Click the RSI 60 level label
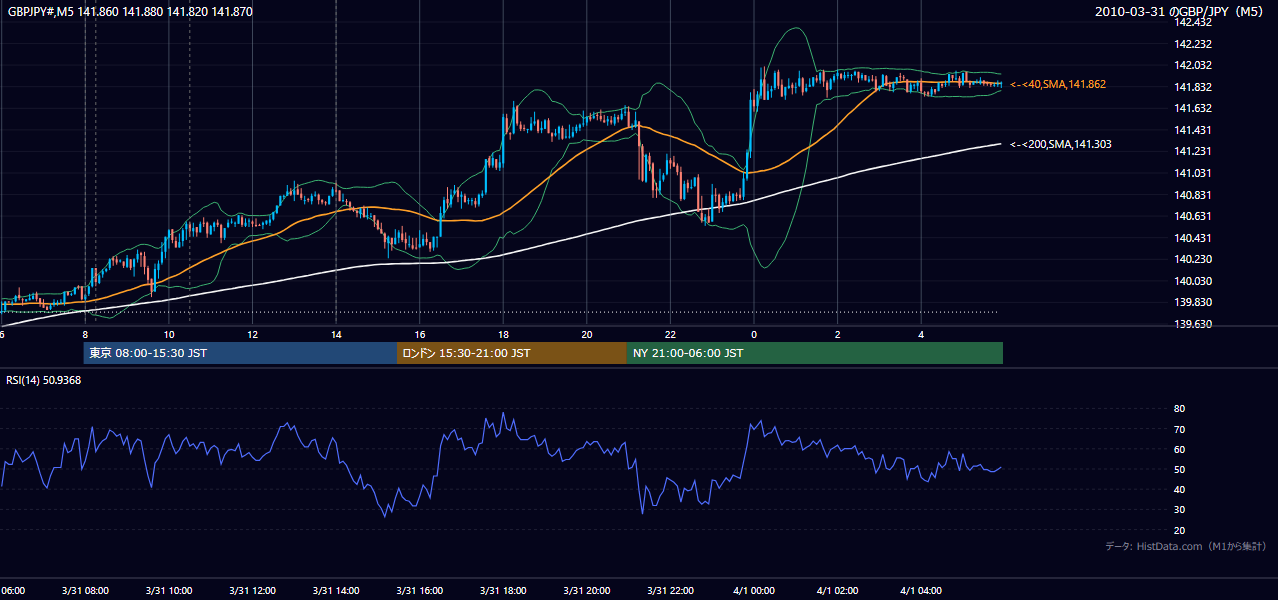Screen dimensions: 1278x600 (x=1179, y=449)
